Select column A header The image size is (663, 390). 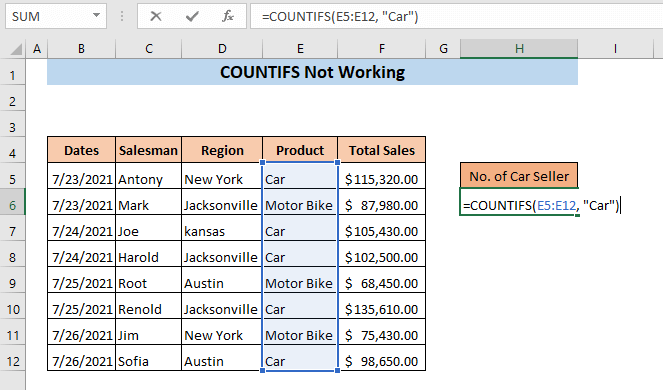point(37,49)
